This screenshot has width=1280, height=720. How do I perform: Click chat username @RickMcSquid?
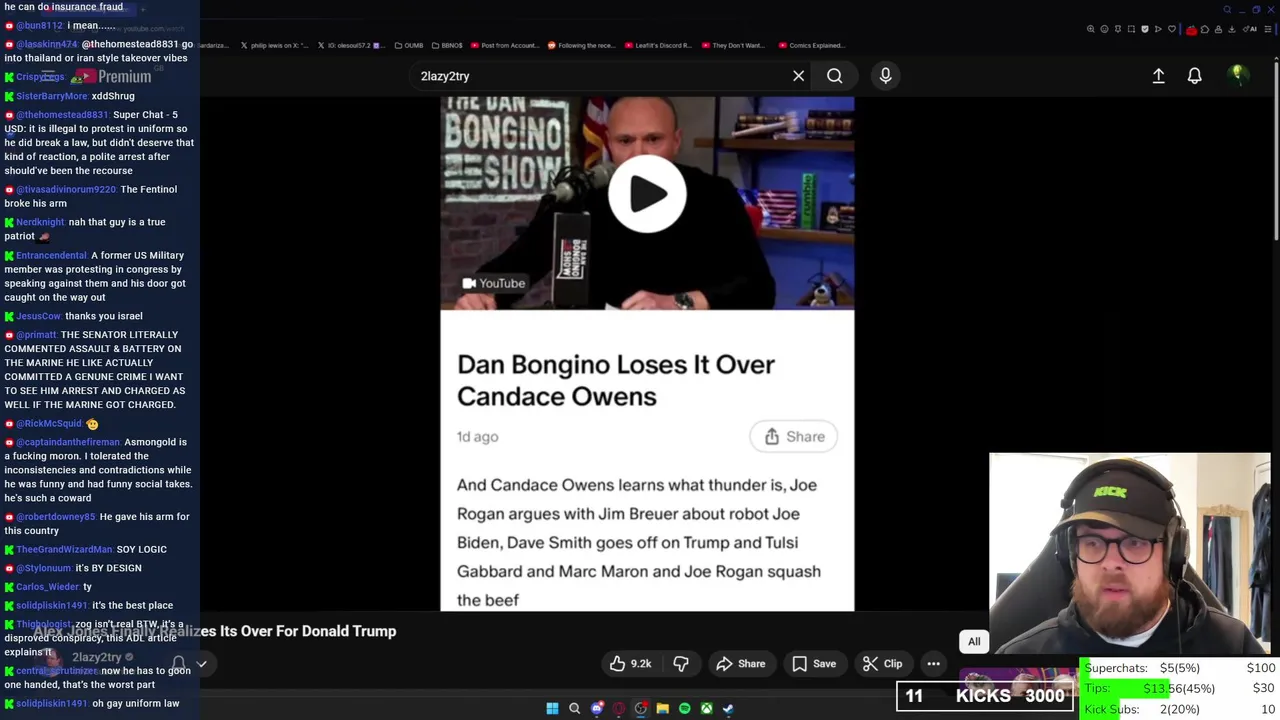pyautogui.click(x=49, y=423)
